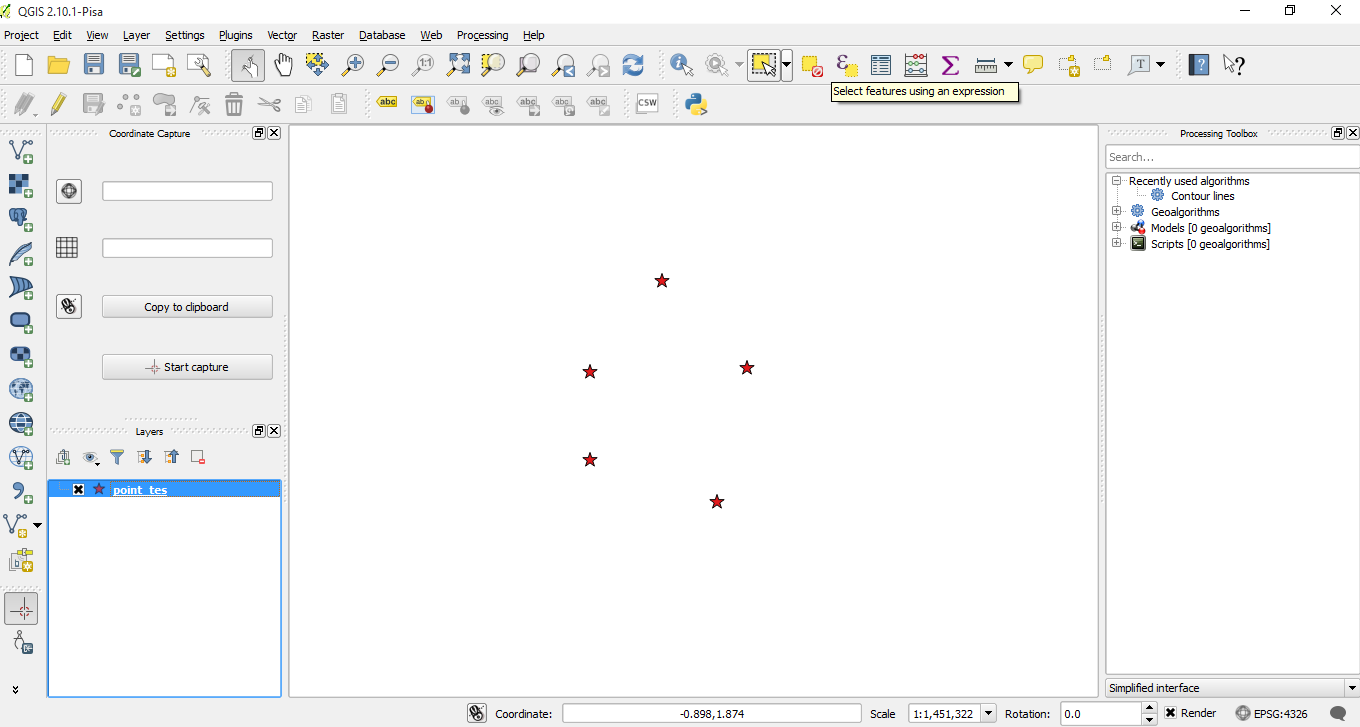The image size is (1360, 727).
Task: Click the Start capture button
Action: pyautogui.click(x=187, y=366)
